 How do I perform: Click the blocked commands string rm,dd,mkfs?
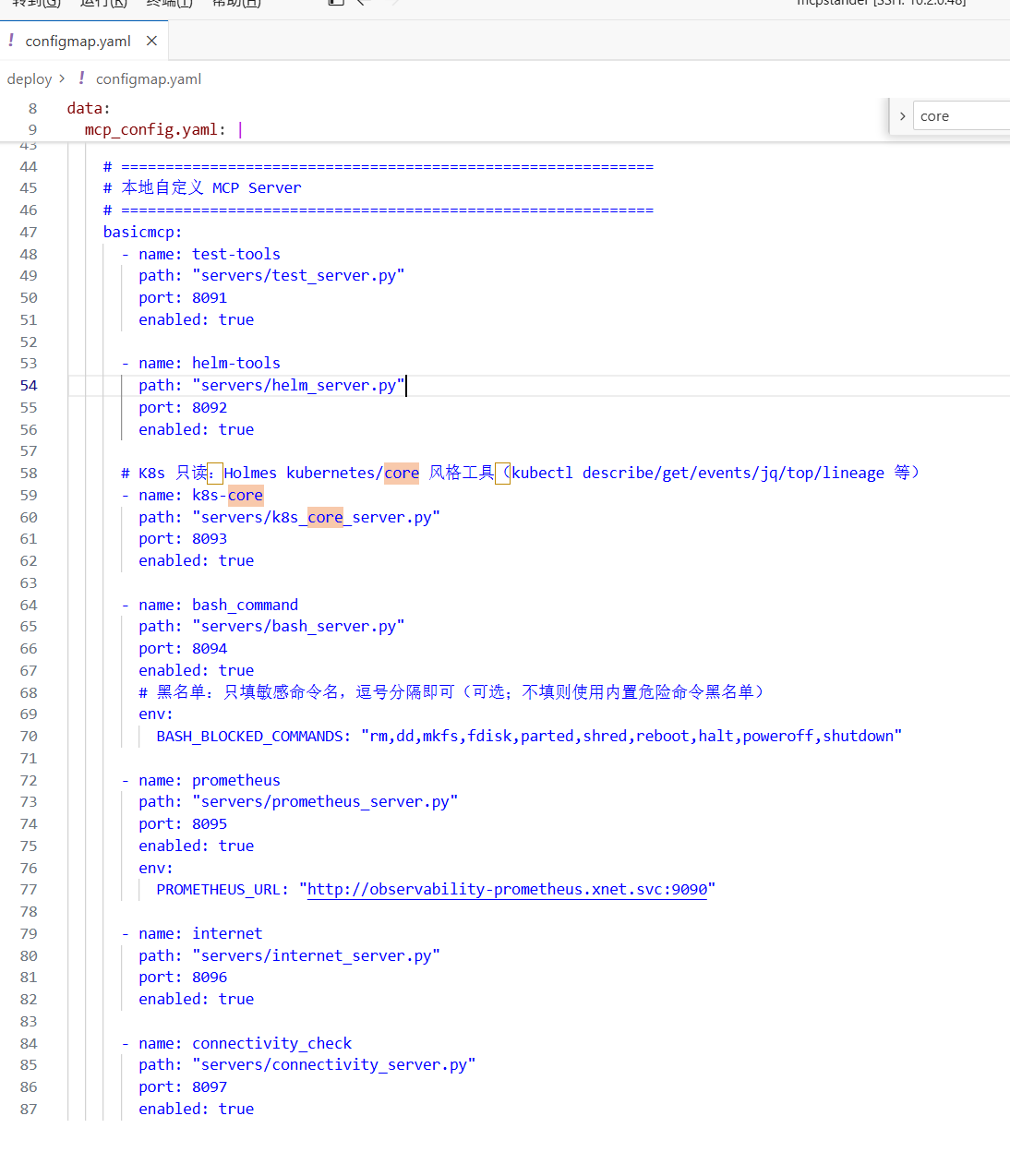(631, 736)
